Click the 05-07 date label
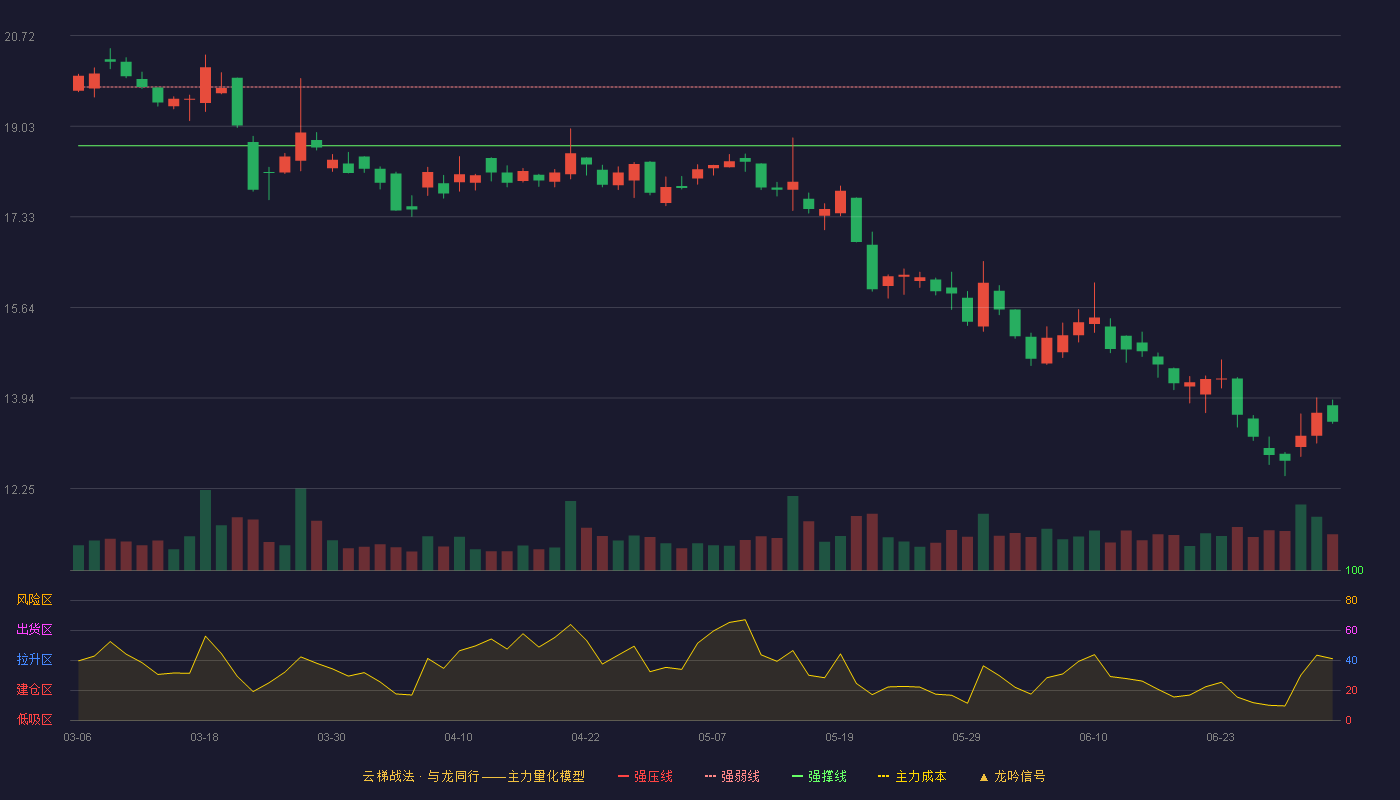Viewport: 1400px width, 800px height. (x=713, y=737)
